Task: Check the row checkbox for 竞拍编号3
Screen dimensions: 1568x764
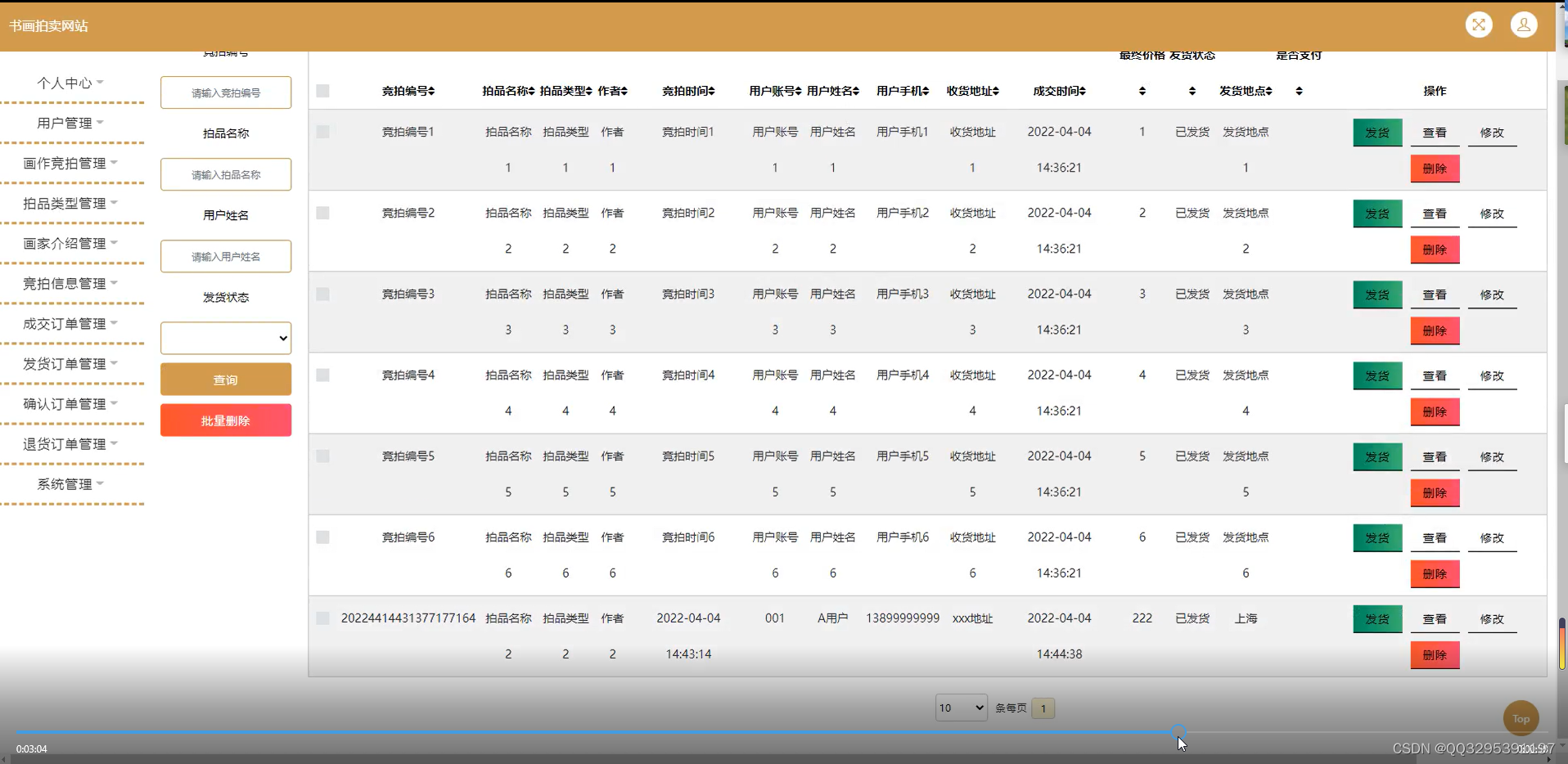Action: click(323, 294)
